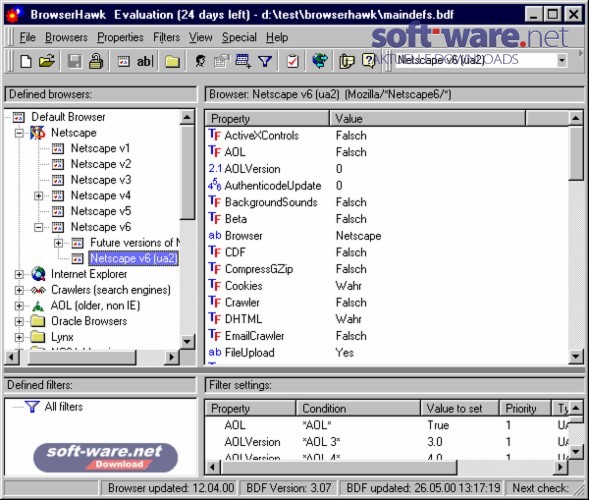Click the Netscape folder icon in tree
This screenshot has width=589, height=500.
(38, 133)
